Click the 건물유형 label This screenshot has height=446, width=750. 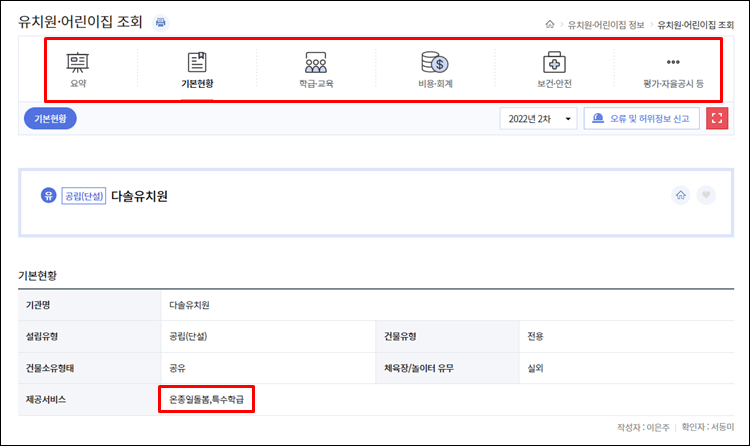(400, 336)
